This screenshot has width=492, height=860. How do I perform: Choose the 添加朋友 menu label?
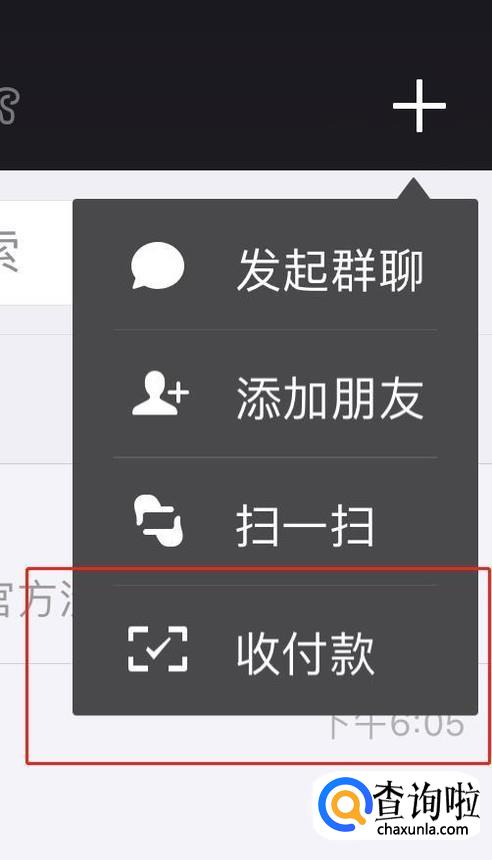click(330, 398)
